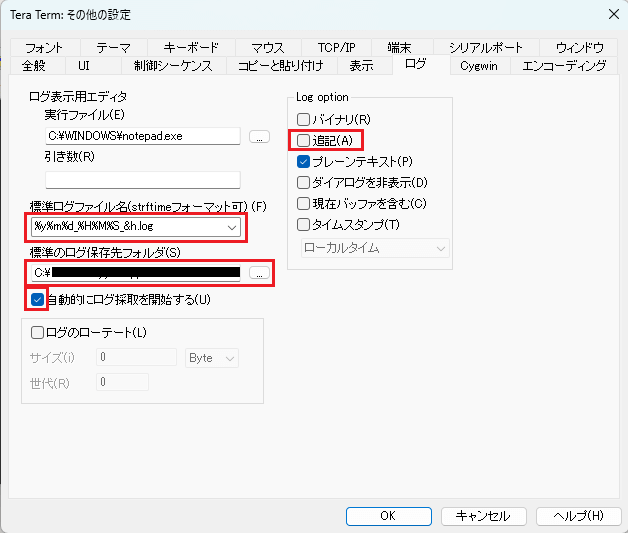Open help with ヘルプ(H) button
The width and height of the screenshot is (628, 533).
(578, 516)
